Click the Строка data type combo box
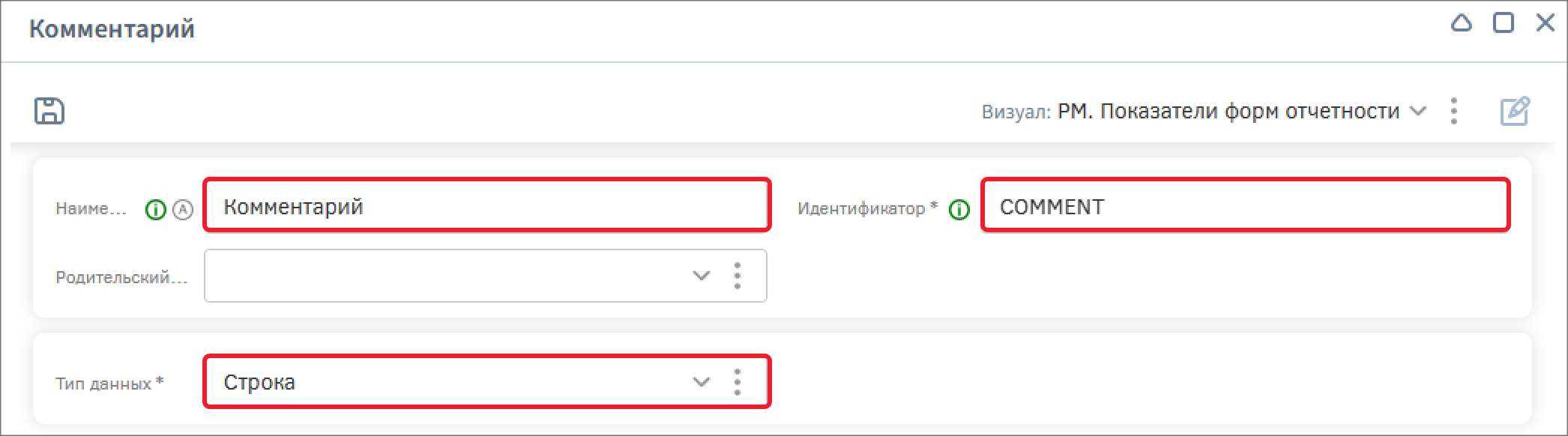Image resolution: width=1568 pixels, height=436 pixels. [487, 382]
